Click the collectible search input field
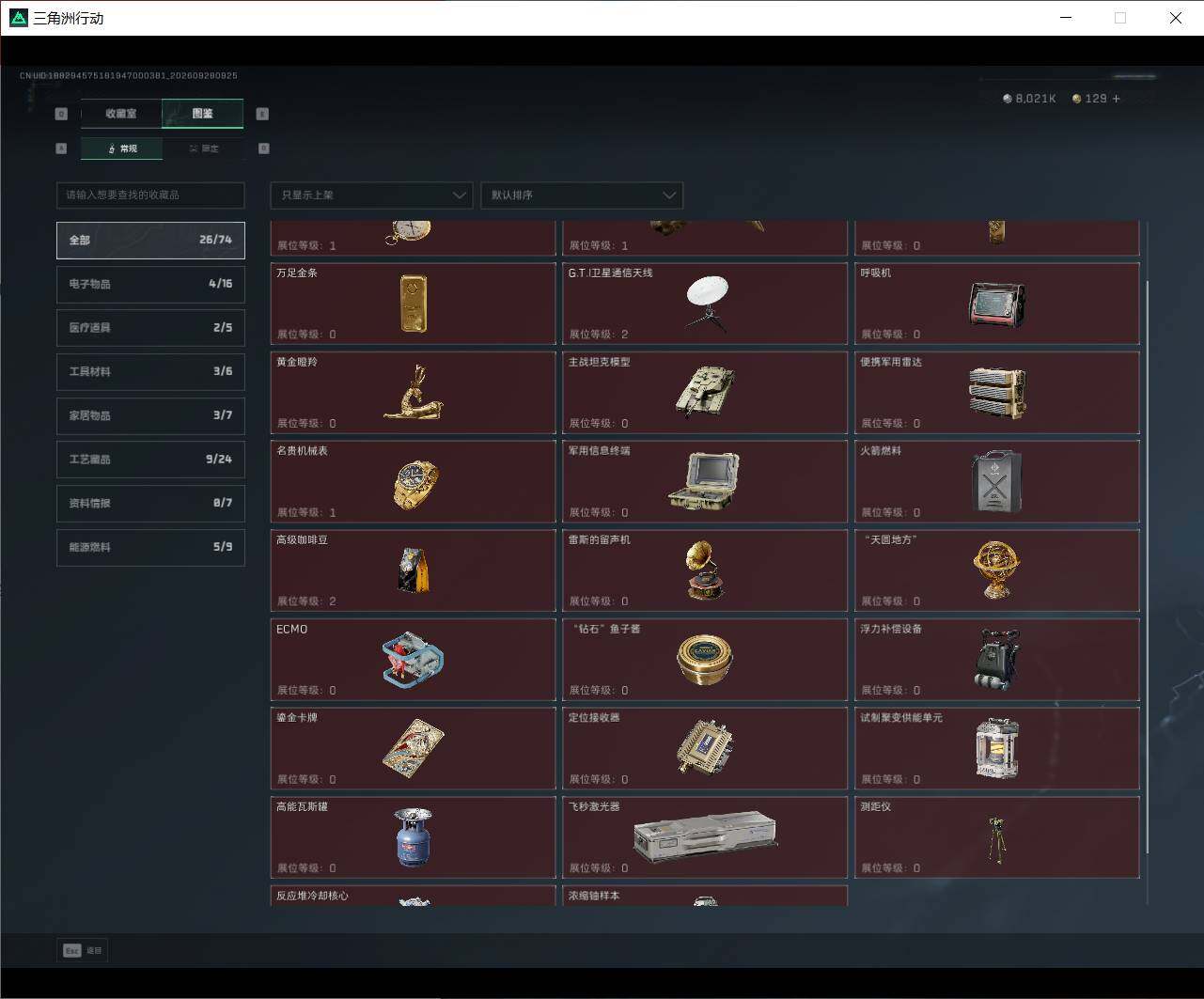 pos(150,195)
